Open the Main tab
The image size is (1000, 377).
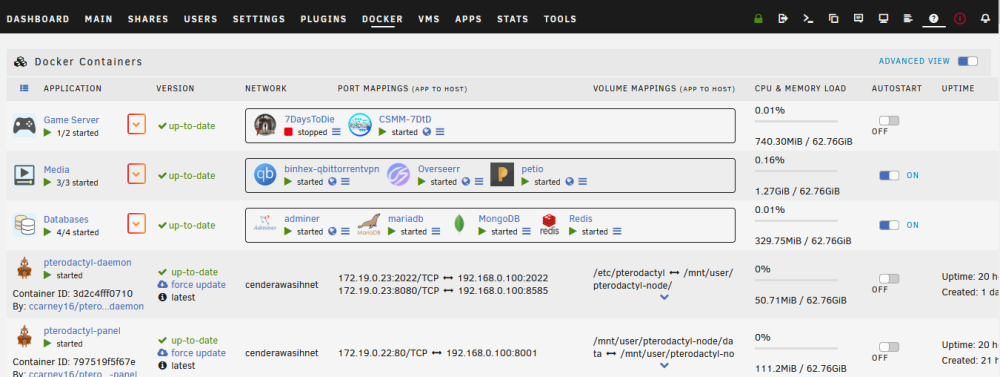coord(98,19)
